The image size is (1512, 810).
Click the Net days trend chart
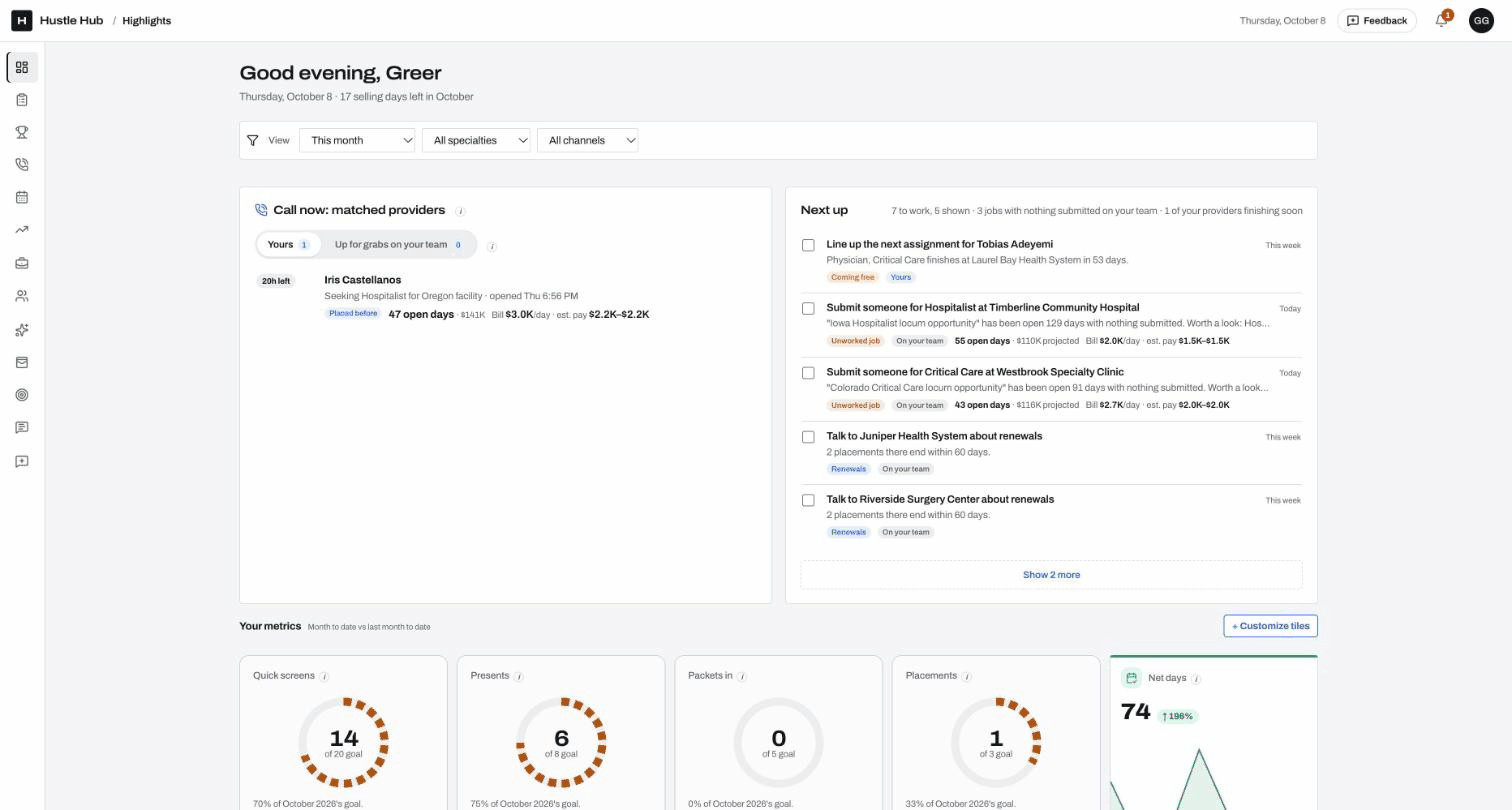(x=1213, y=777)
